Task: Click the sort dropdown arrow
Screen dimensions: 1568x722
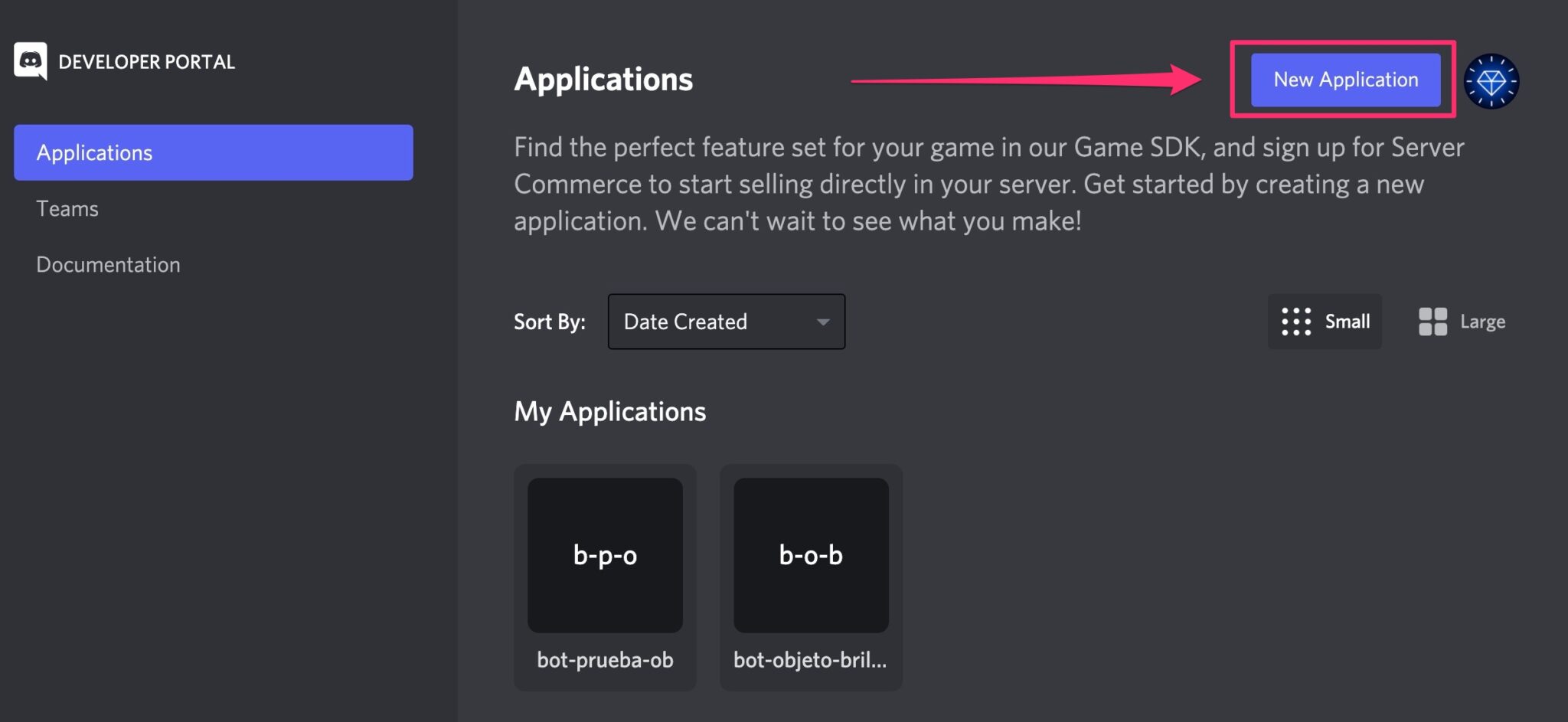Action: 823,322
